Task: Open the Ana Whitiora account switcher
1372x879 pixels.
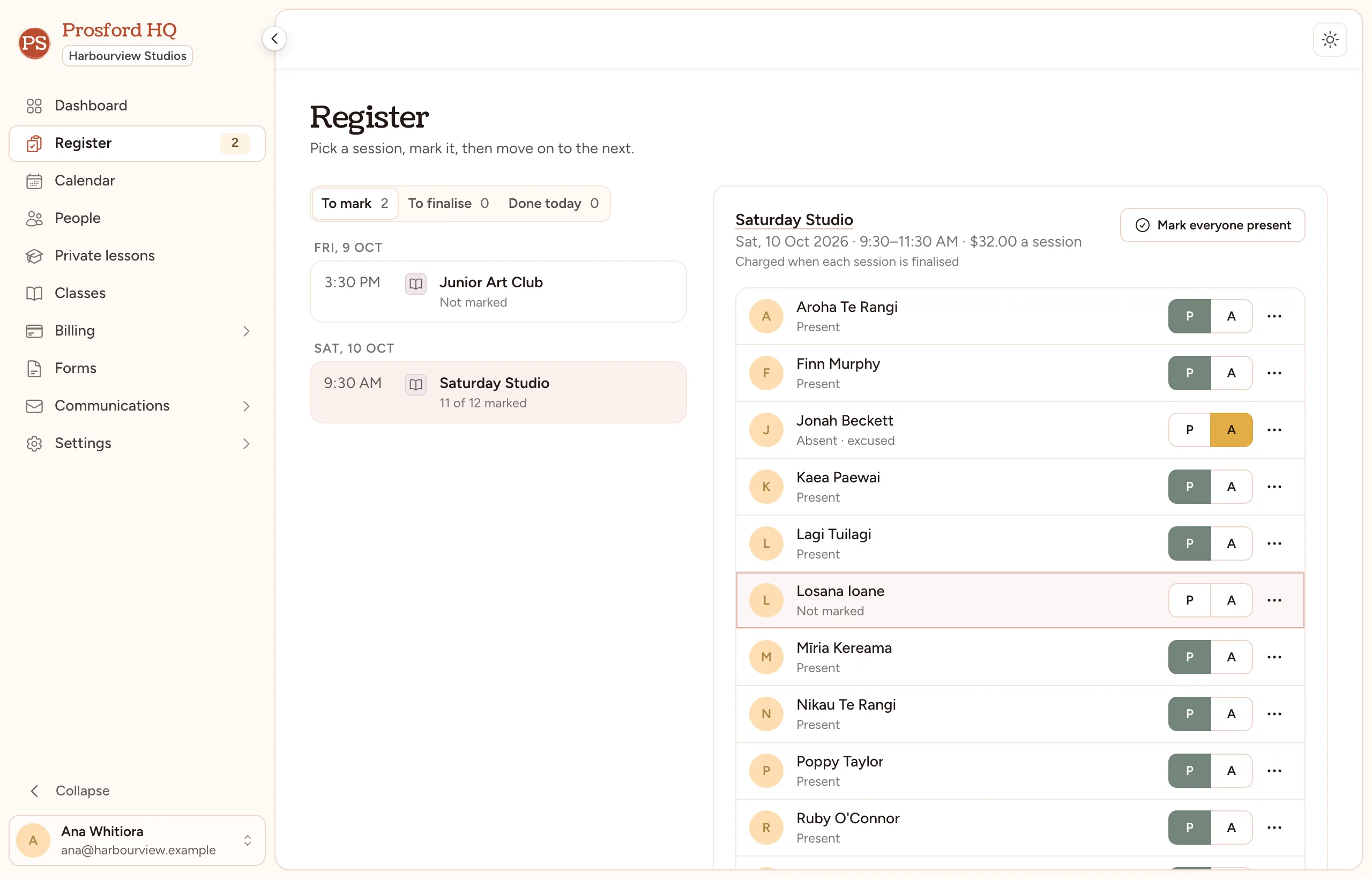Action: coord(137,840)
